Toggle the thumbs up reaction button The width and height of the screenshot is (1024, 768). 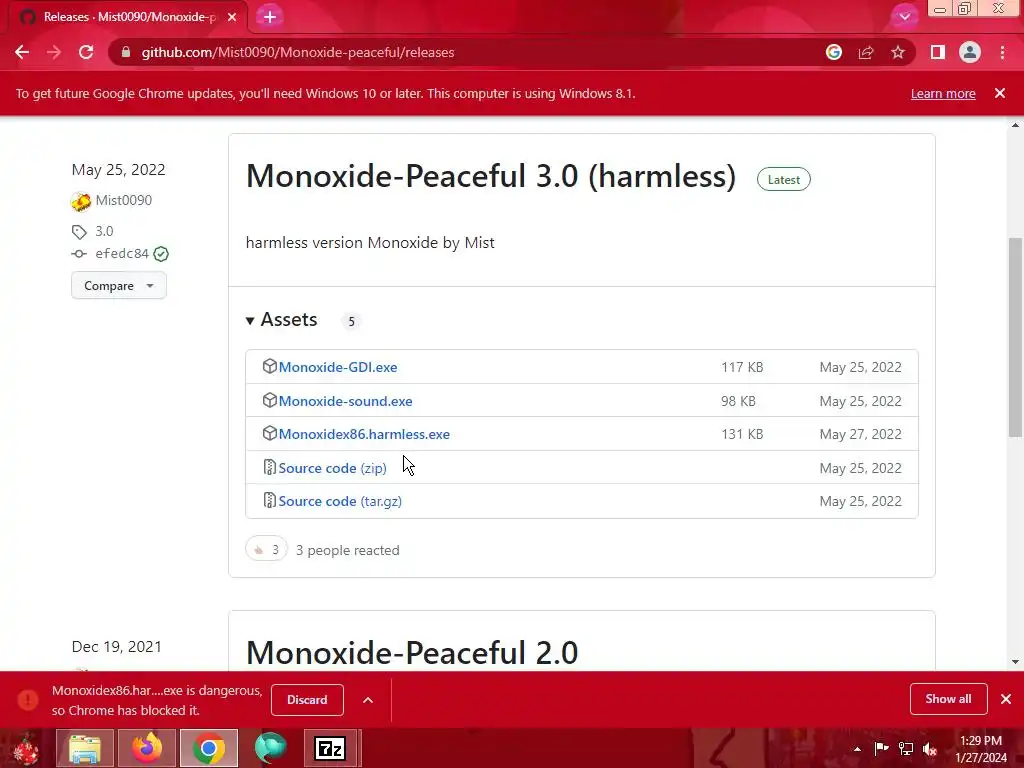pyautogui.click(x=266, y=549)
